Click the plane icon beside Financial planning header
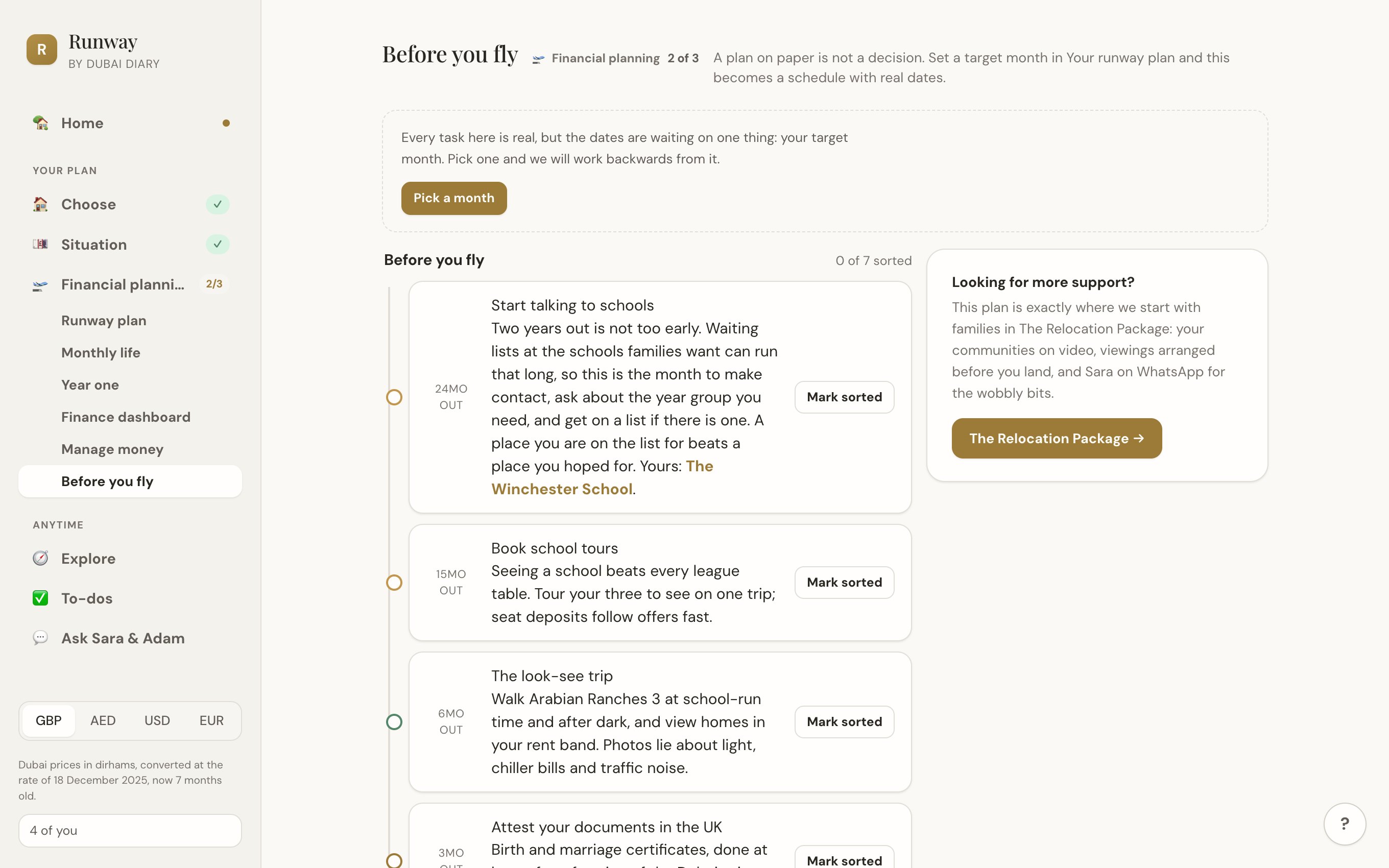 click(x=538, y=59)
